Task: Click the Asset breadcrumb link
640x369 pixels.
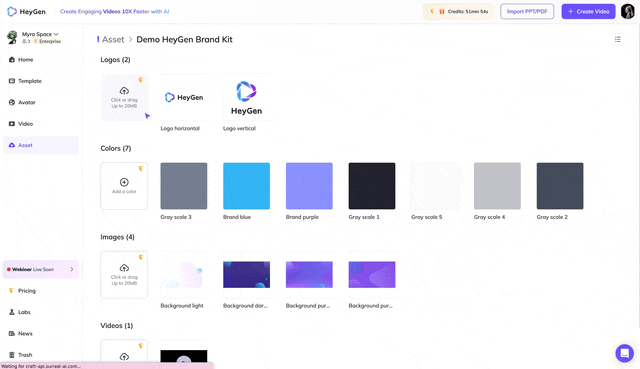Action: [x=113, y=40]
